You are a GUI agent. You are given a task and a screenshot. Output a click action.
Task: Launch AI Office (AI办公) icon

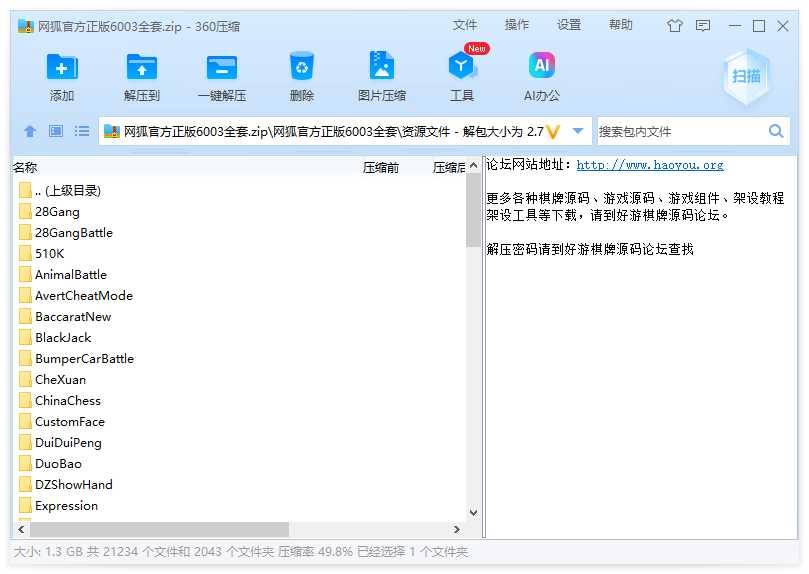(542, 65)
